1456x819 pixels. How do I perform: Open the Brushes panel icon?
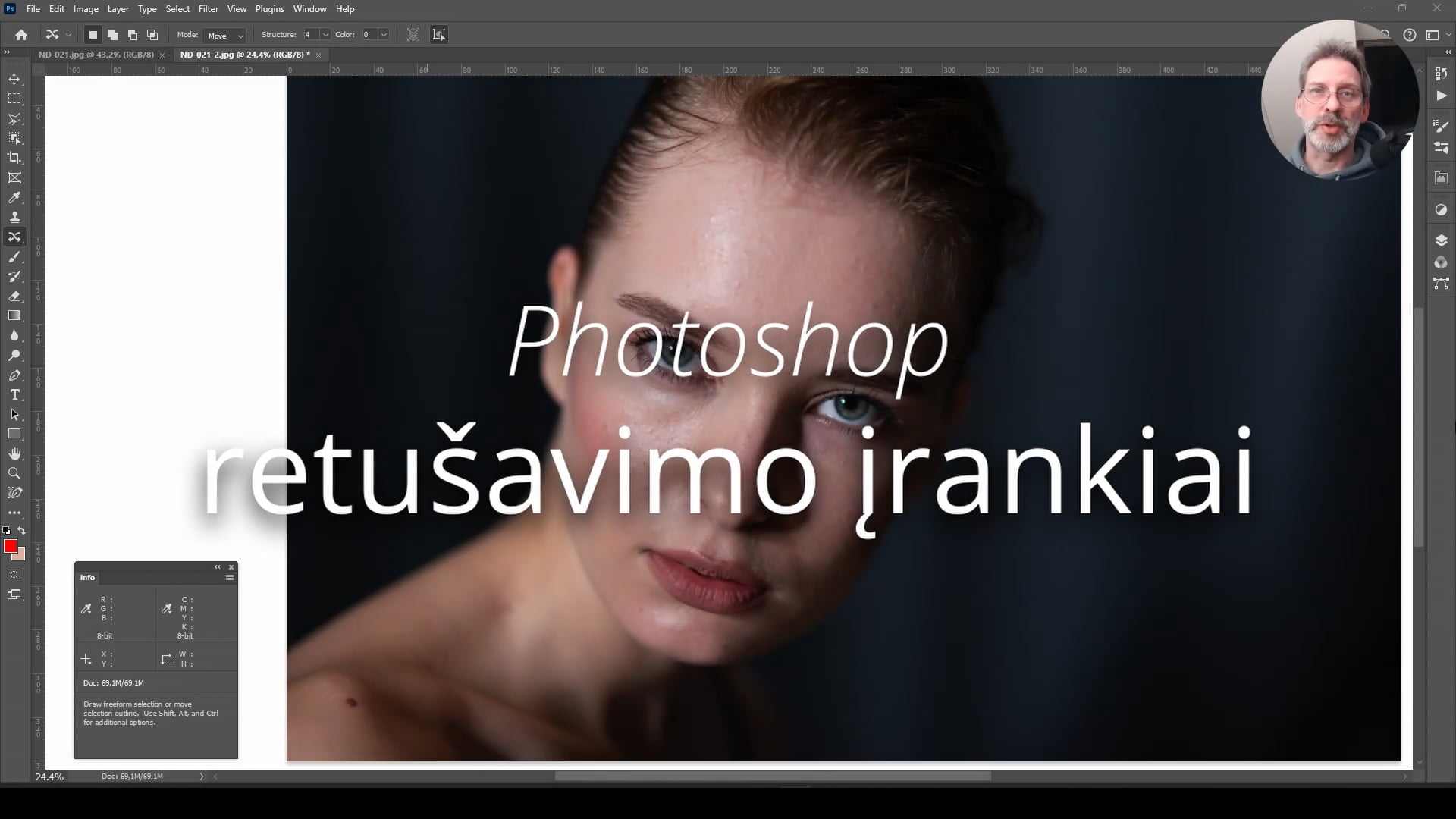1441,148
